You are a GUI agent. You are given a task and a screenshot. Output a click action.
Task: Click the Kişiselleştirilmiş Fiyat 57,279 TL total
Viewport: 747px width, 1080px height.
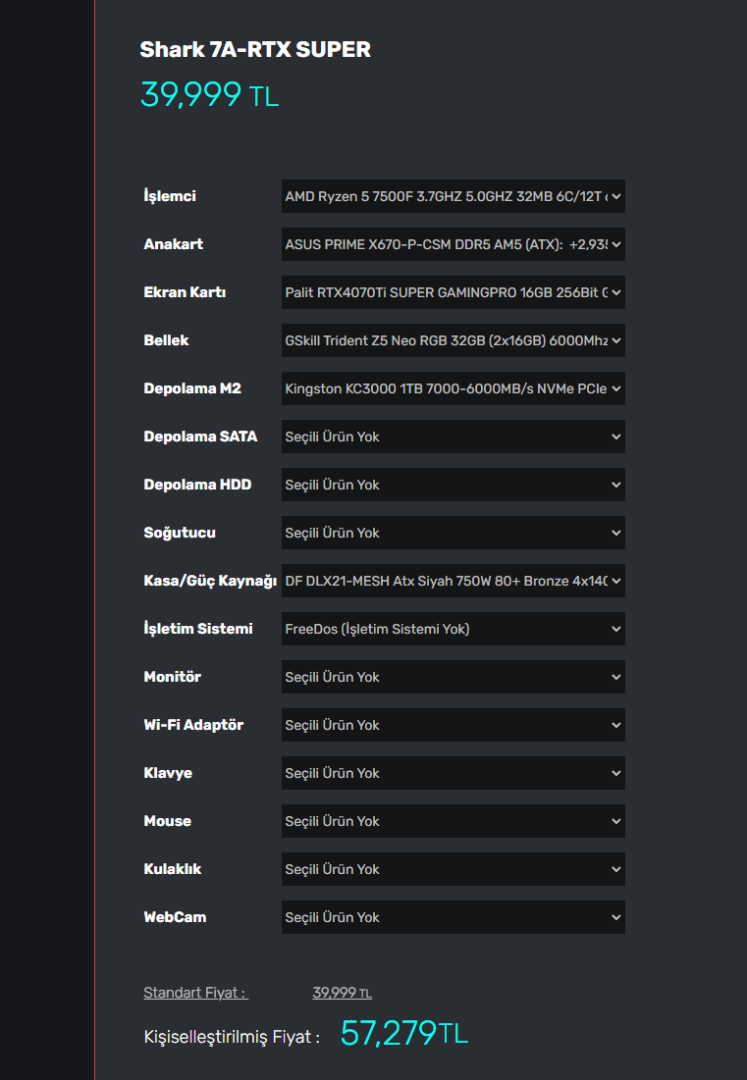click(x=403, y=1033)
